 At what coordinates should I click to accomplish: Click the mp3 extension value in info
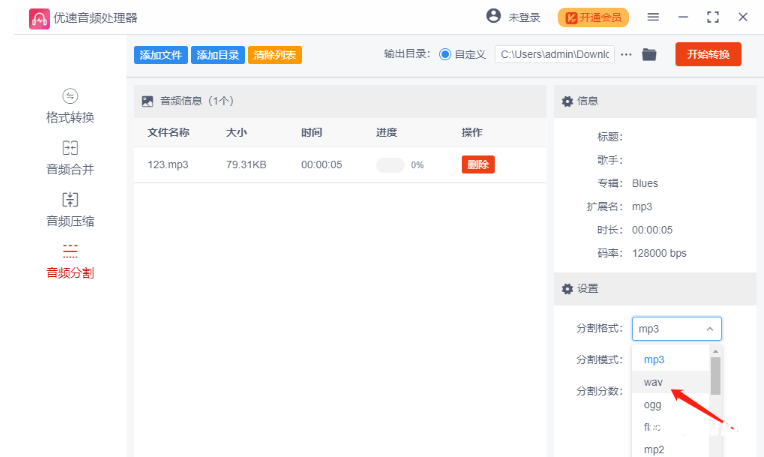point(642,207)
